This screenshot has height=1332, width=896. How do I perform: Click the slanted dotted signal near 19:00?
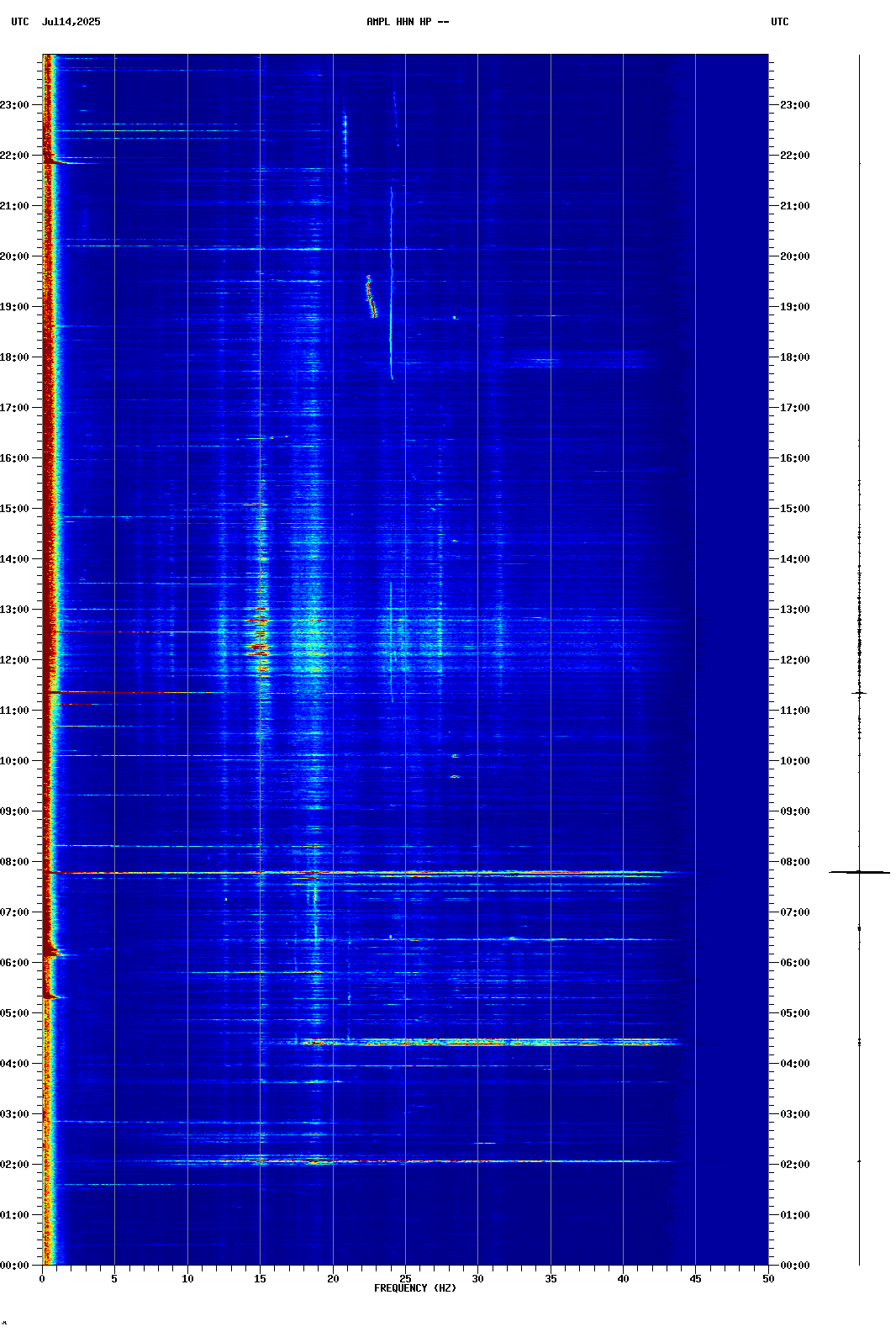click(372, 296)
